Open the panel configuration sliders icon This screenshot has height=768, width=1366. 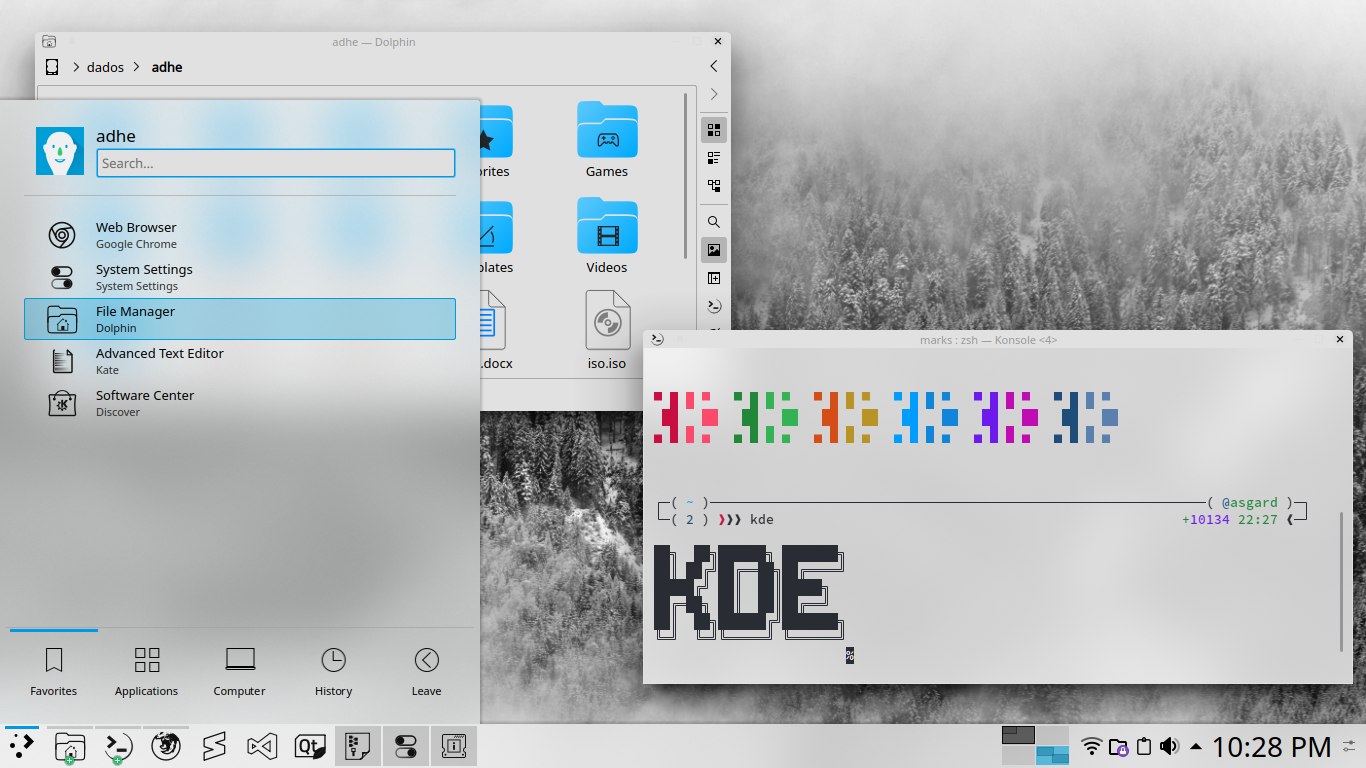1350,747
